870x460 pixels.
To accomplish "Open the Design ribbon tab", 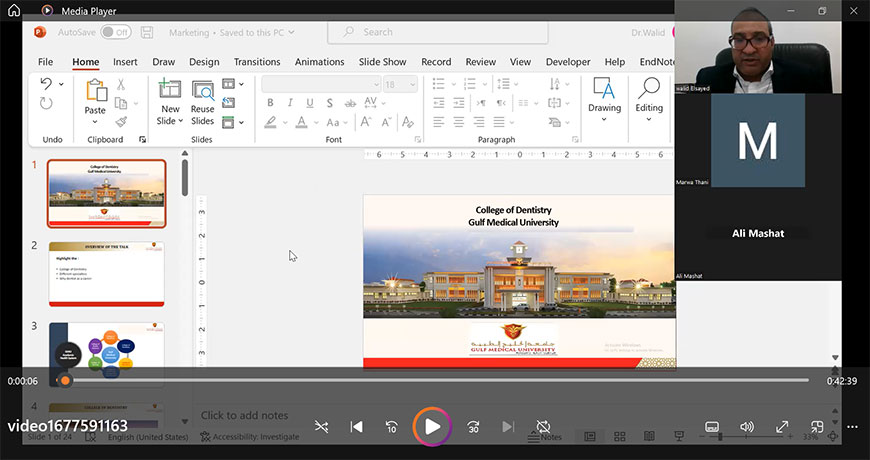I will 204,62.
